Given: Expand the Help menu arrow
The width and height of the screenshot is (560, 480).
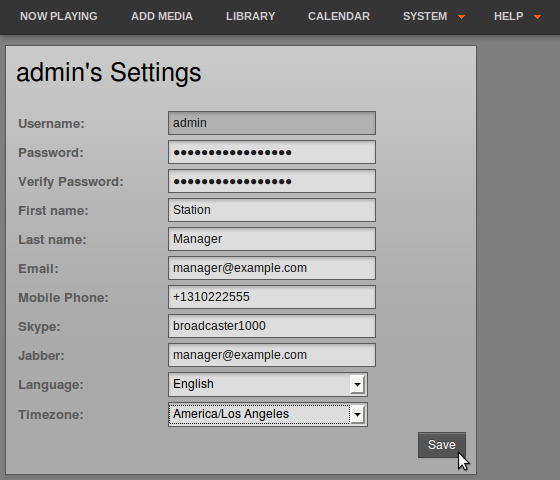Looking at the screenshot, I should coord(537,17).
